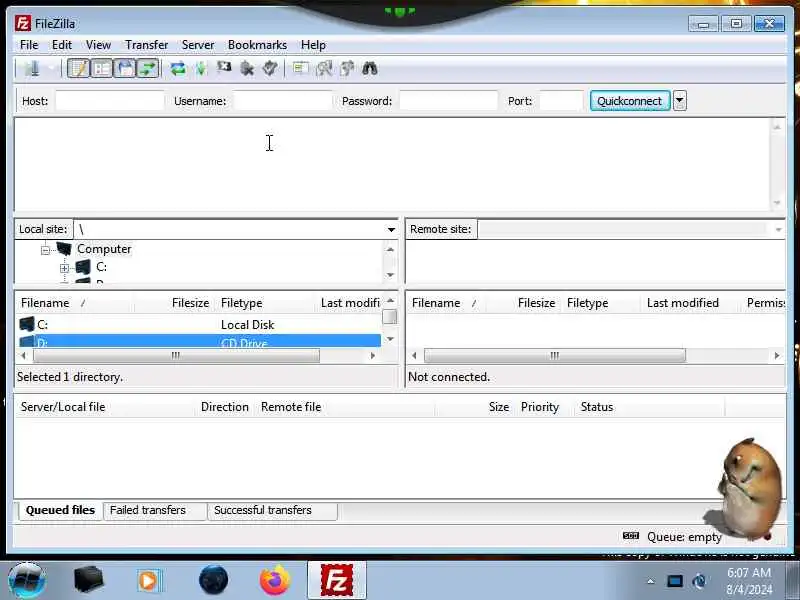Open Firefox from the taskbar
This screenshot has height=600, width=800.
point(274,581)
